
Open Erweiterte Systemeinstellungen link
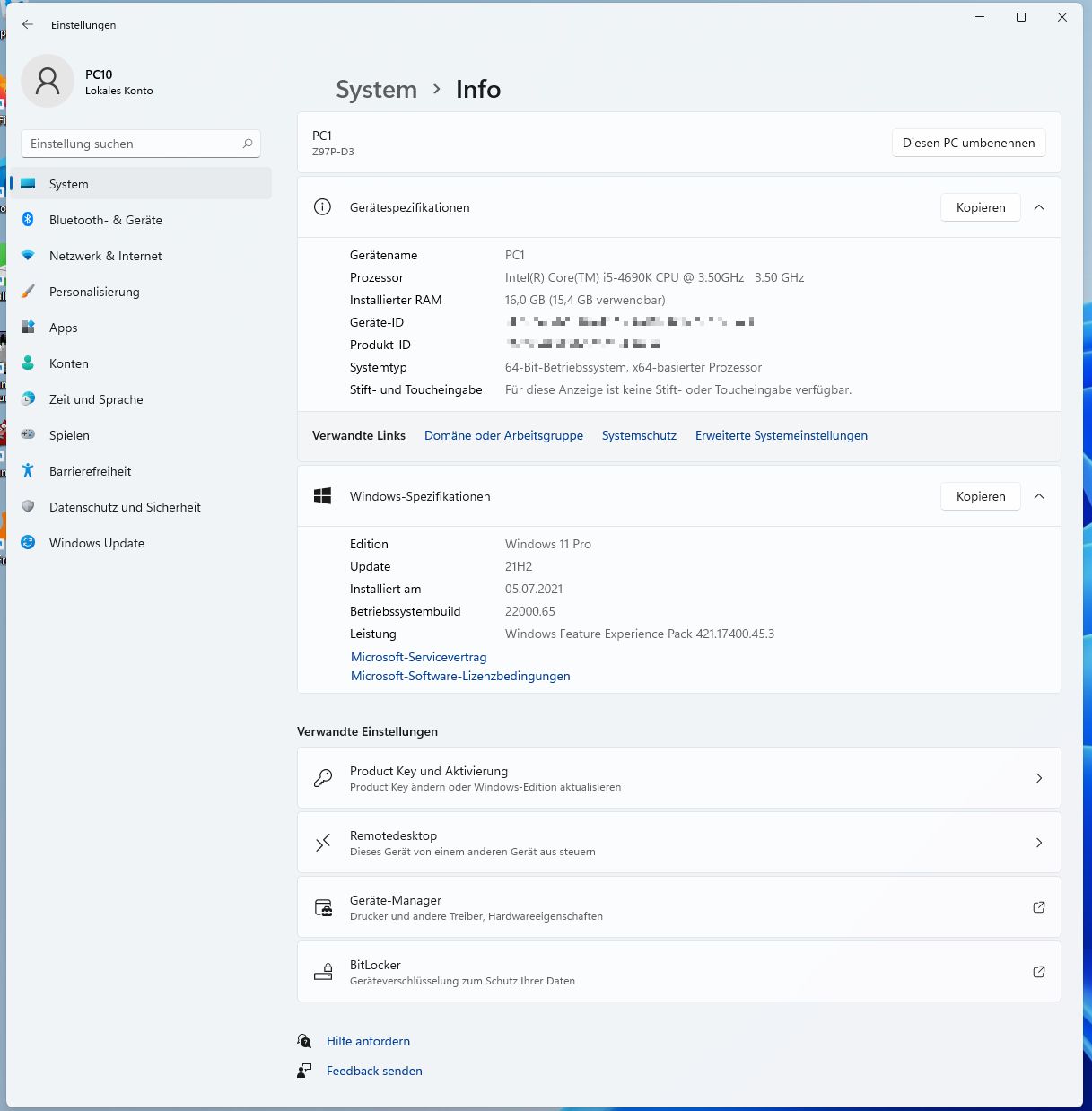(x=782, y=435)
